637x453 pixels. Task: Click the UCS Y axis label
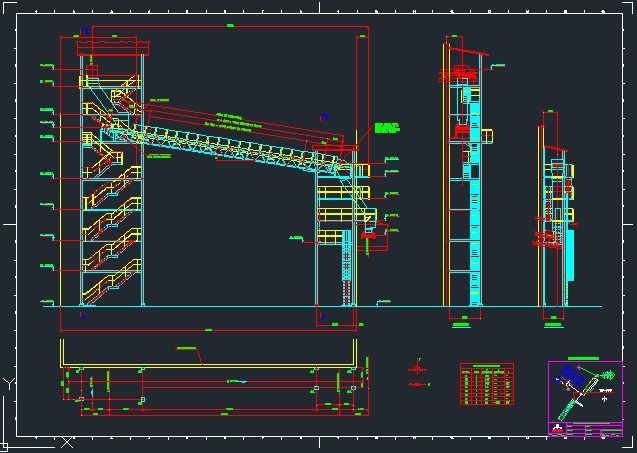point(9,384)
